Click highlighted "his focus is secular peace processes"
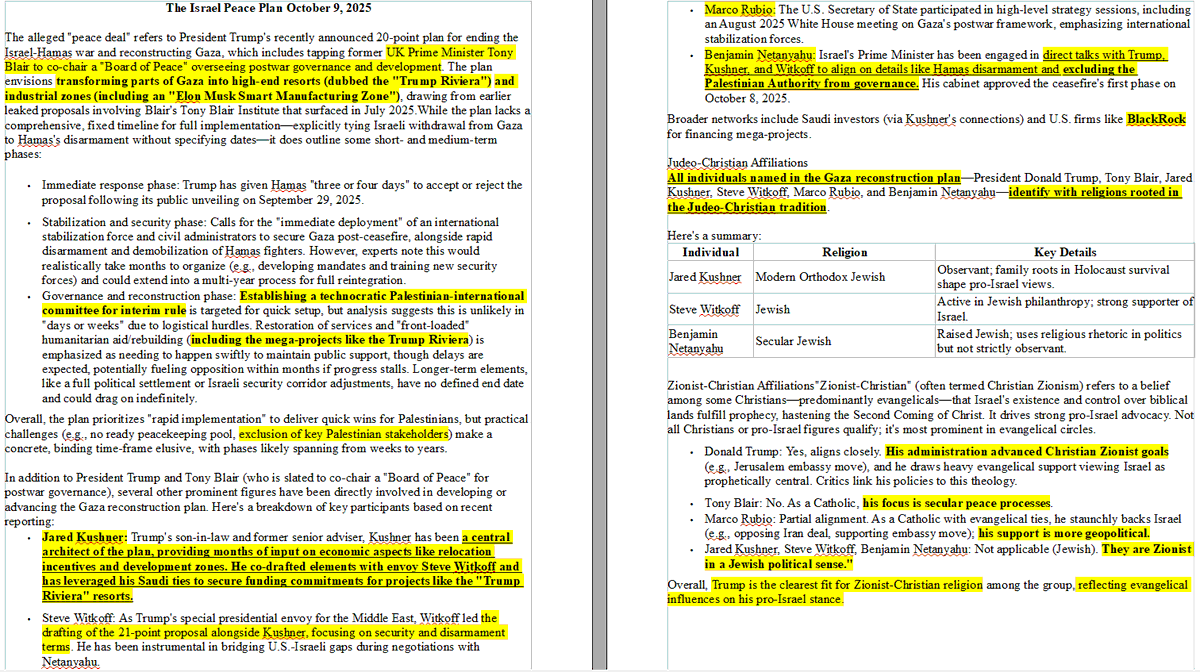Screen dimensions: 1200x672 coord(957,503)
